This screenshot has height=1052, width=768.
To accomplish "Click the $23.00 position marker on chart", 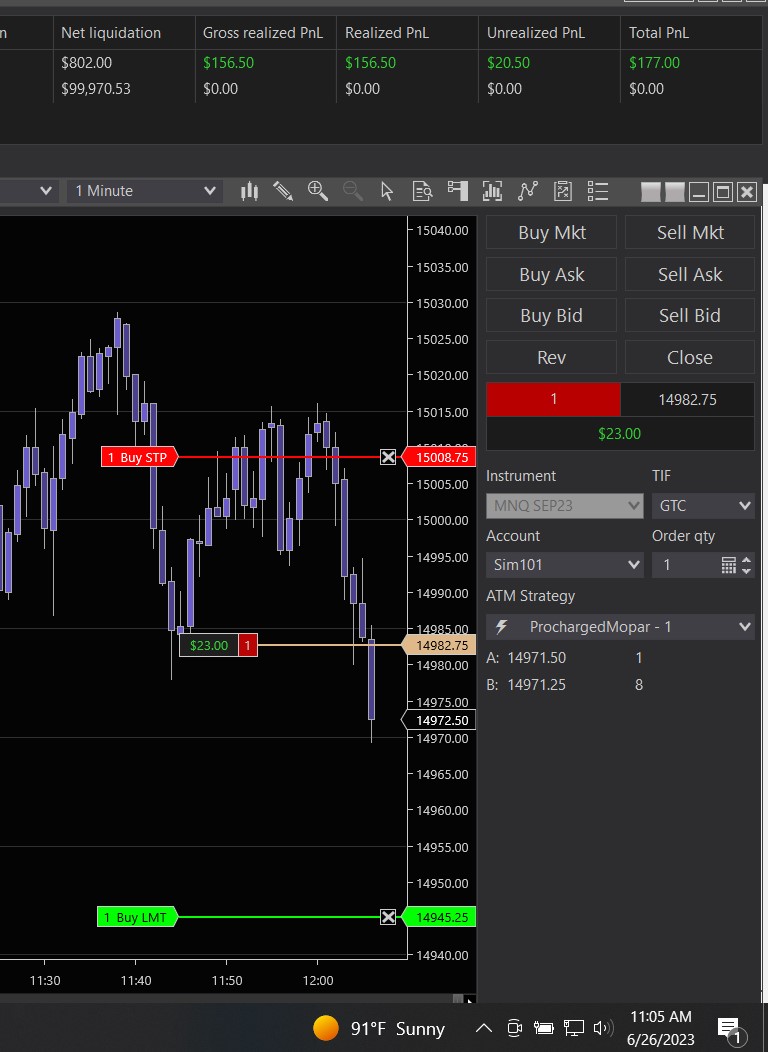I will tap(219, 645).
